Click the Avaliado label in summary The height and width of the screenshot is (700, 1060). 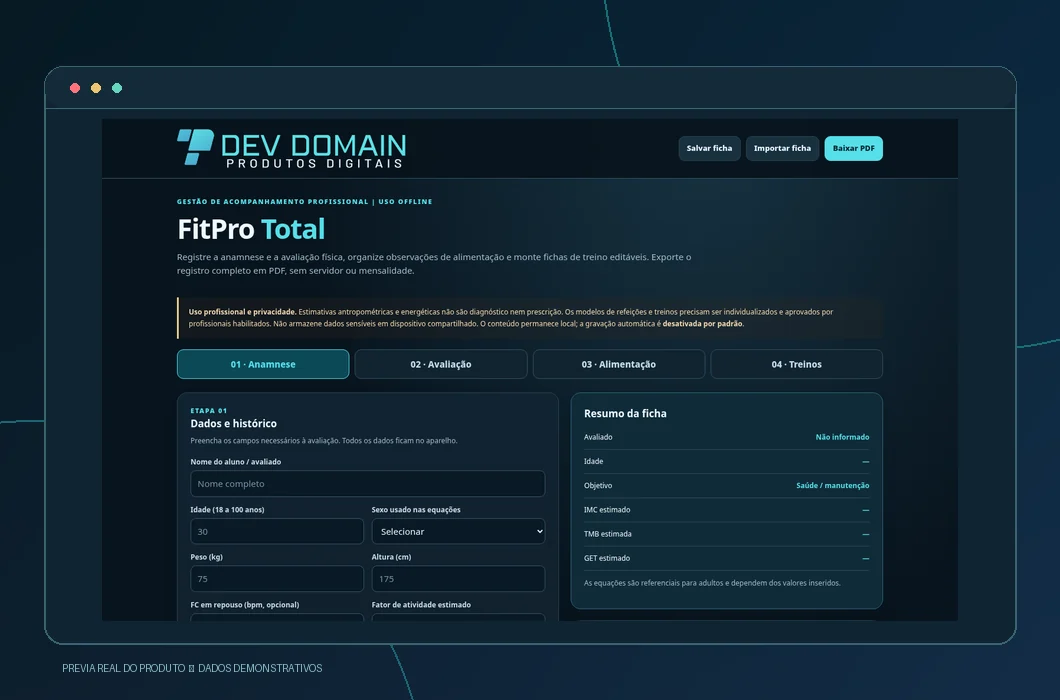click(598, 437)
